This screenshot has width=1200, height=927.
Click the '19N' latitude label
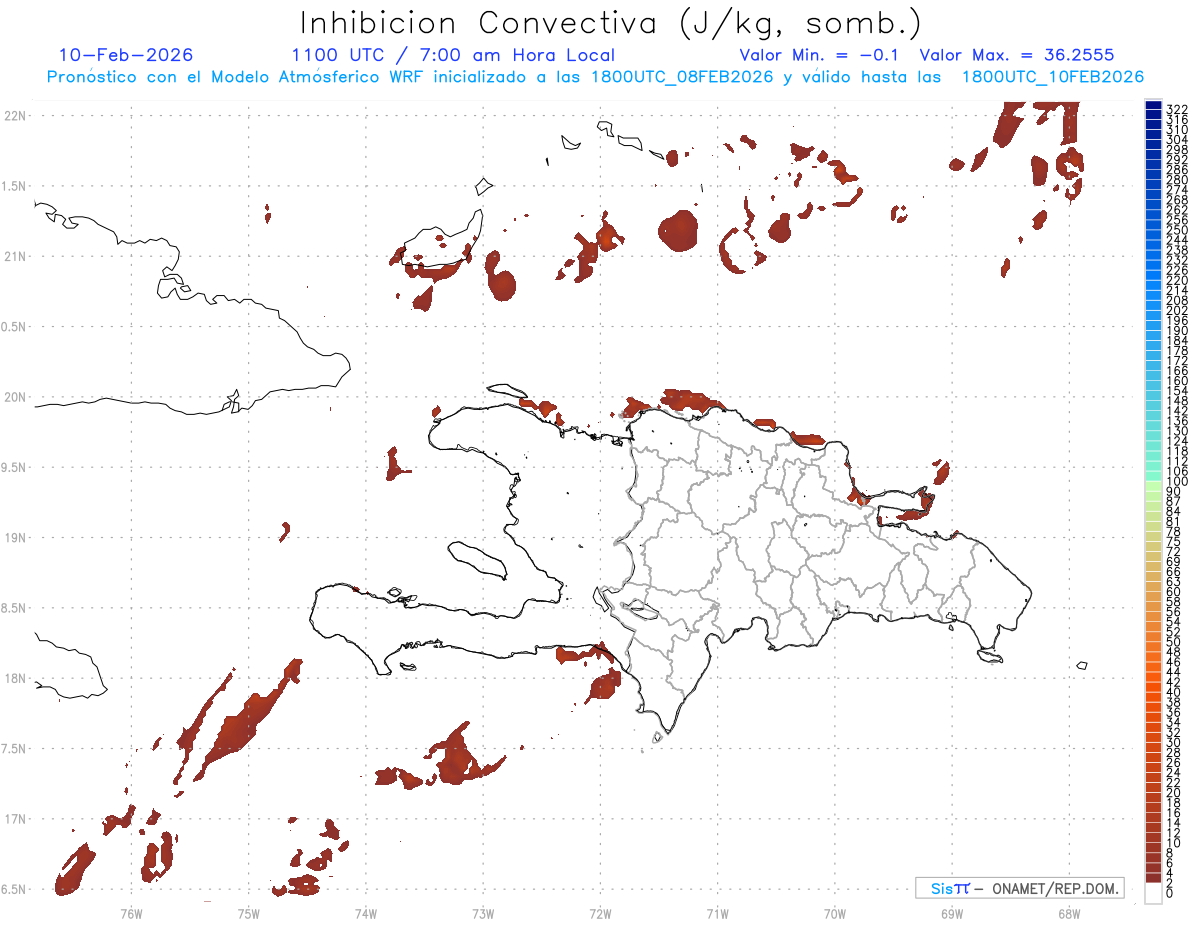pos(15,538)
